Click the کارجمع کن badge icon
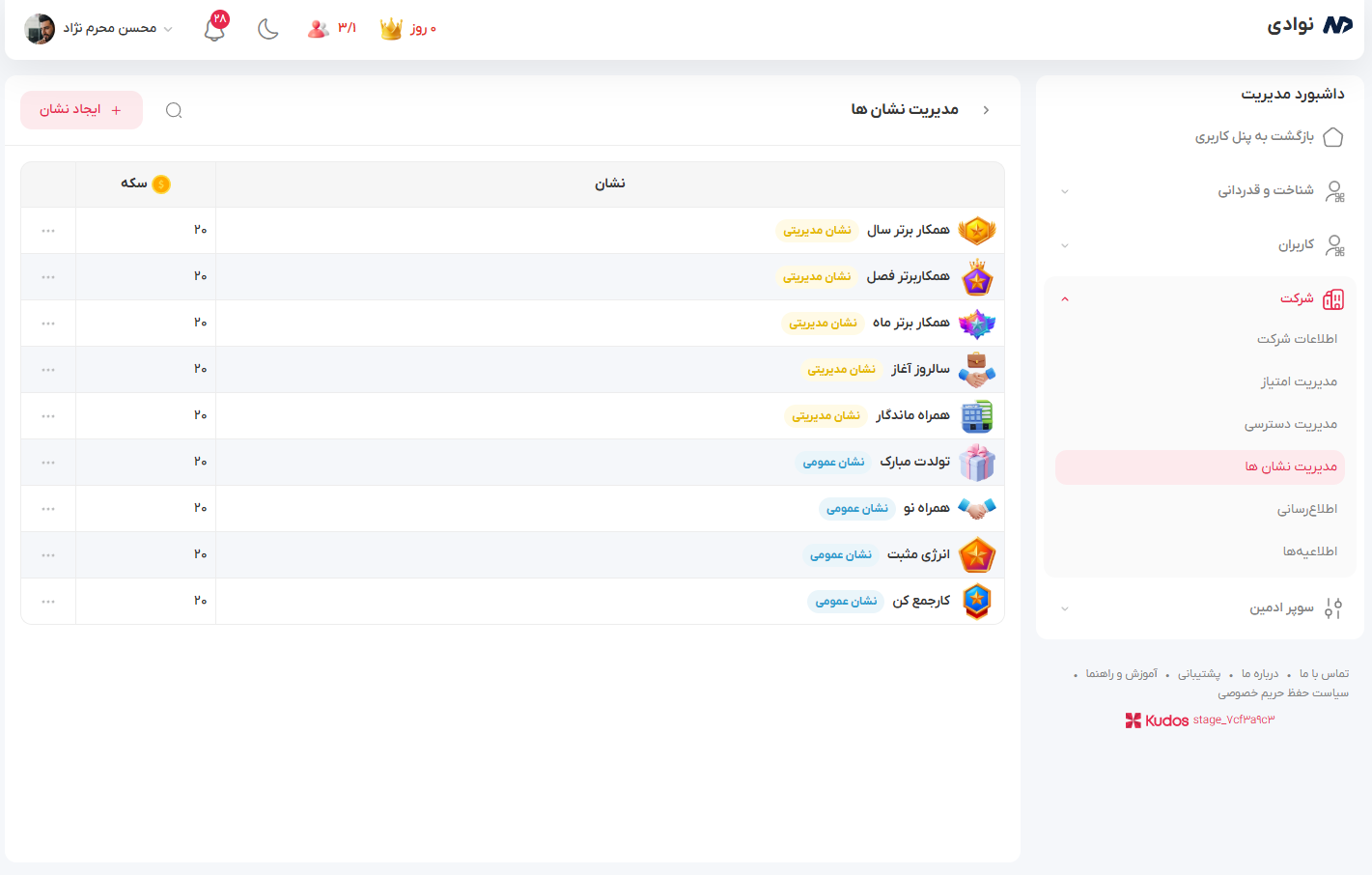 pos(977,602)
